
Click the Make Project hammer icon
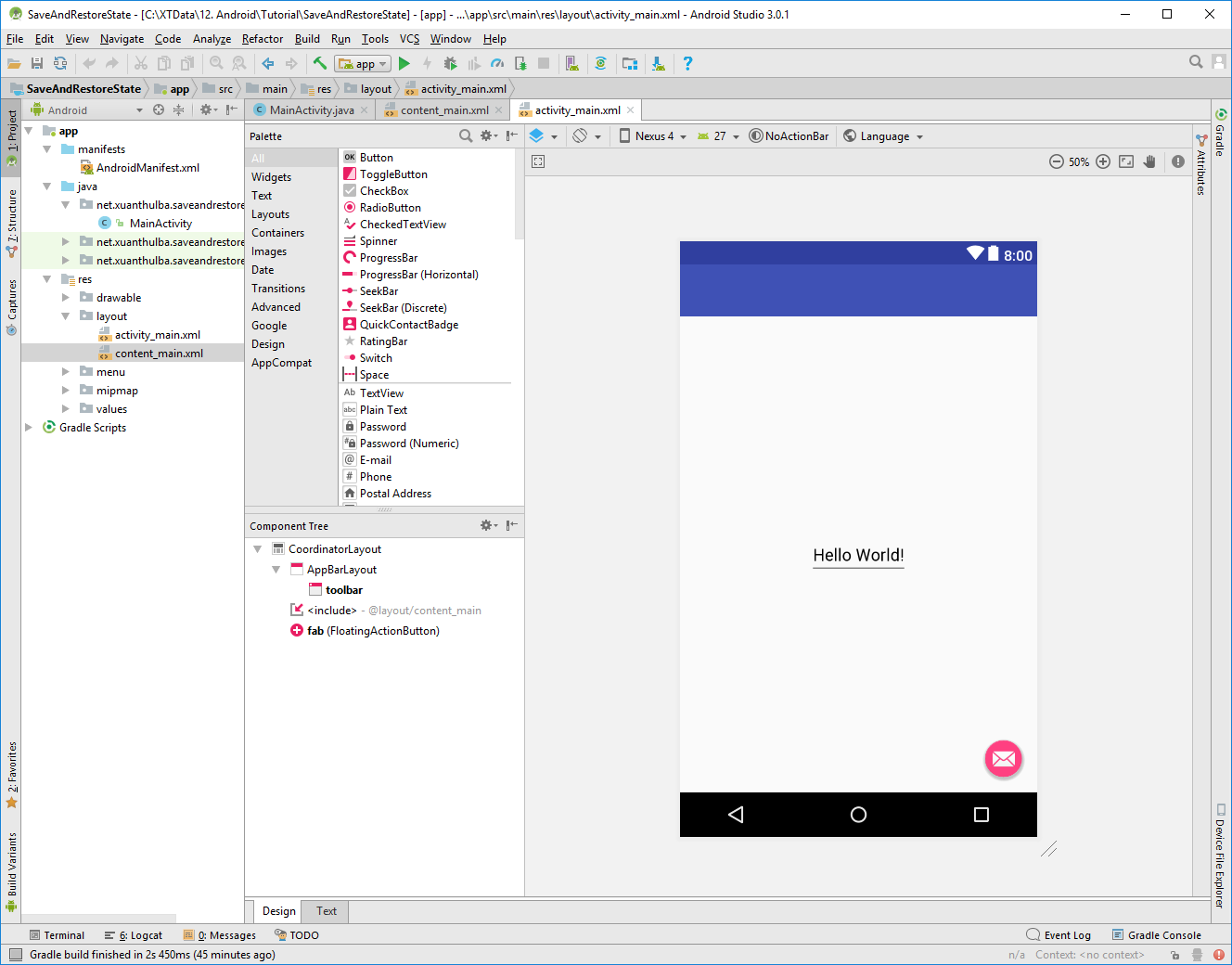tap(319, 63)
